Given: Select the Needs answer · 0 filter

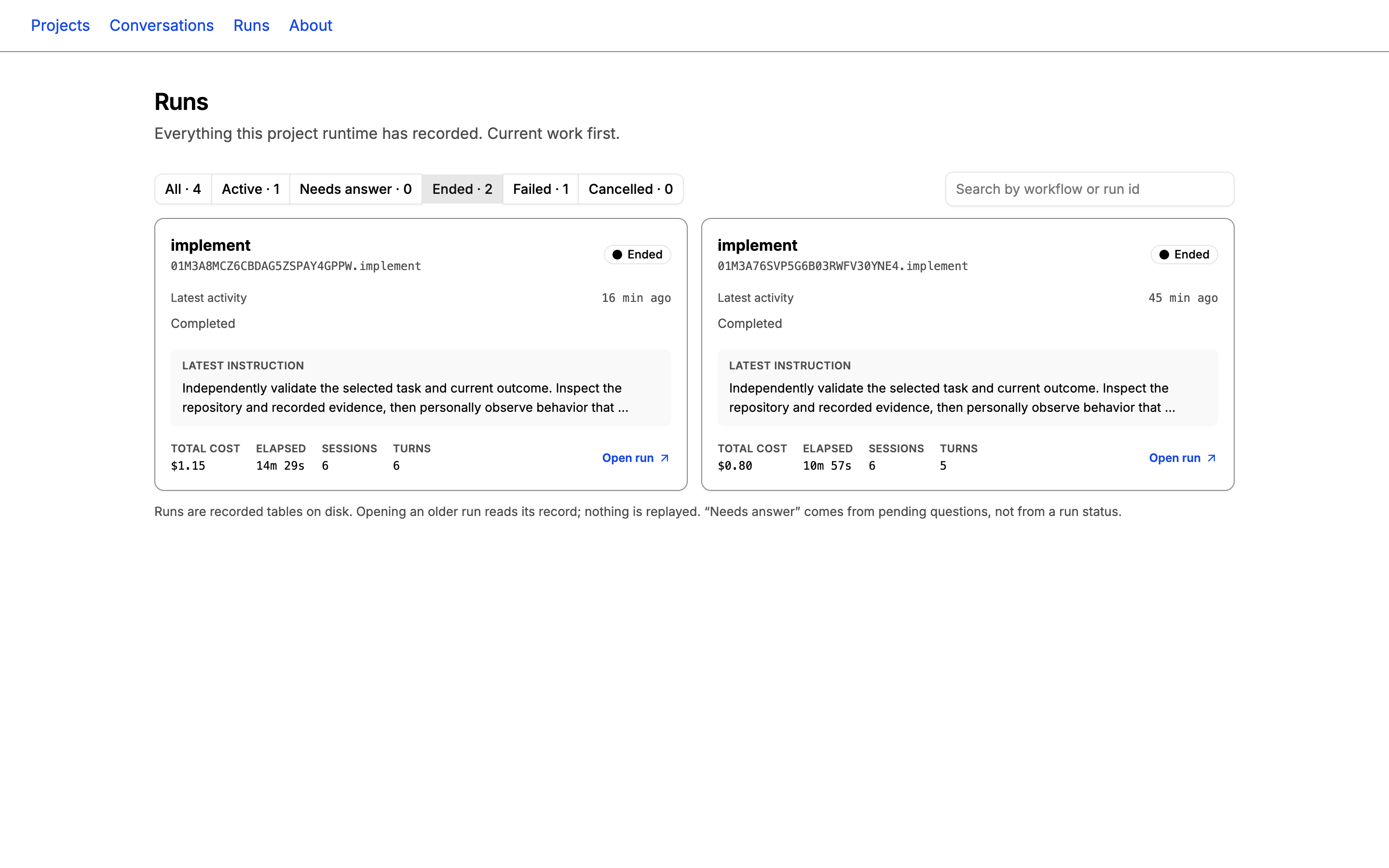Looking at the screenshot, I should pos(356,189).
